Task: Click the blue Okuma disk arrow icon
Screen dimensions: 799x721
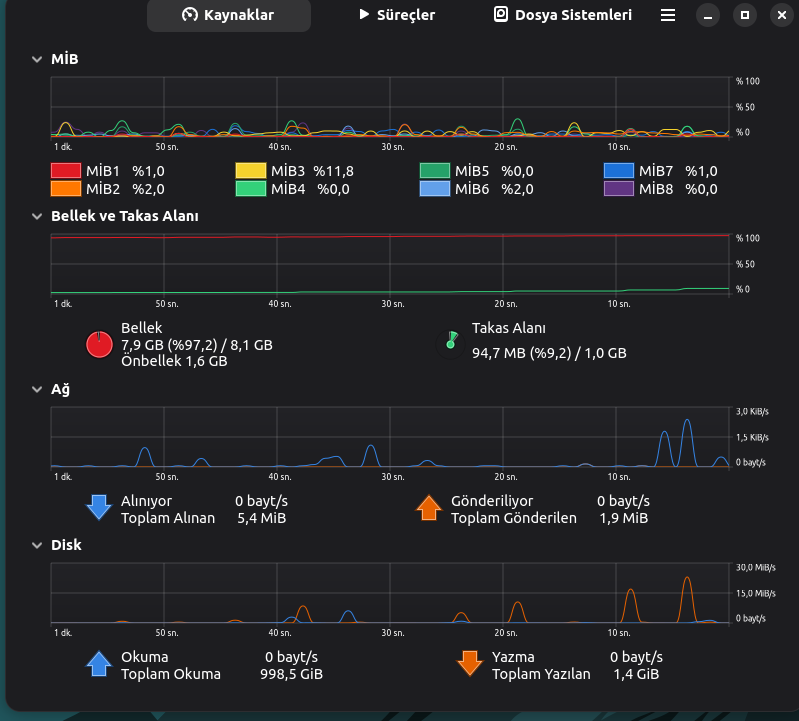Action: 99,664
